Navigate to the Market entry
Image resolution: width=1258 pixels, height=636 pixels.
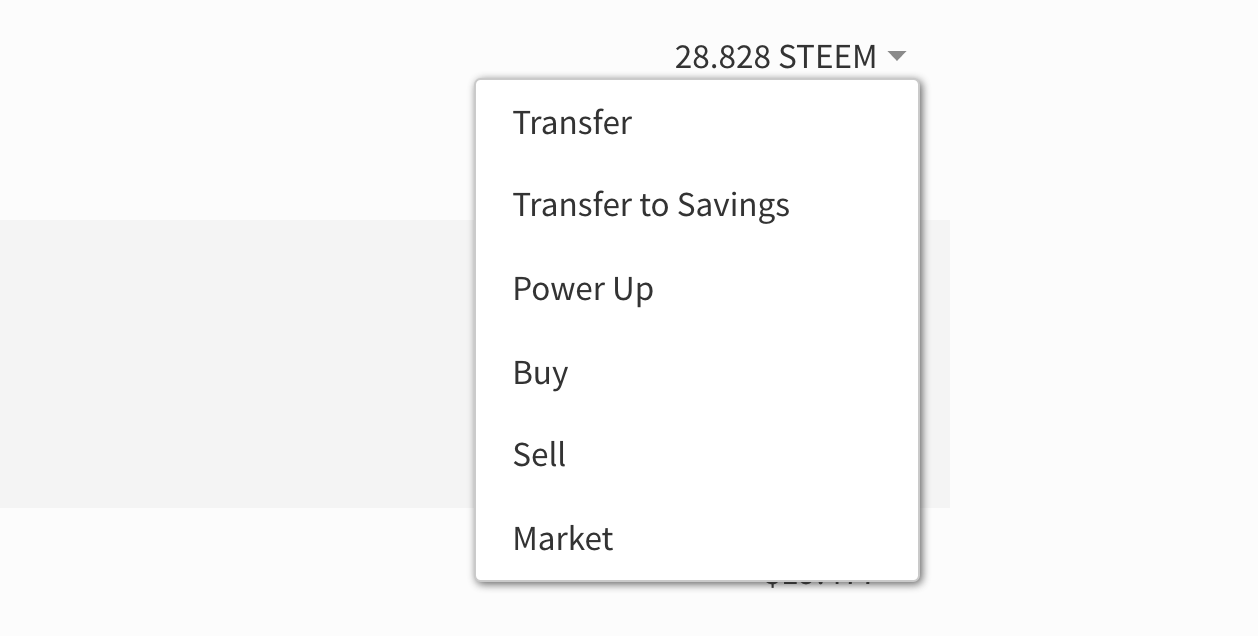[x=563, y=539]
